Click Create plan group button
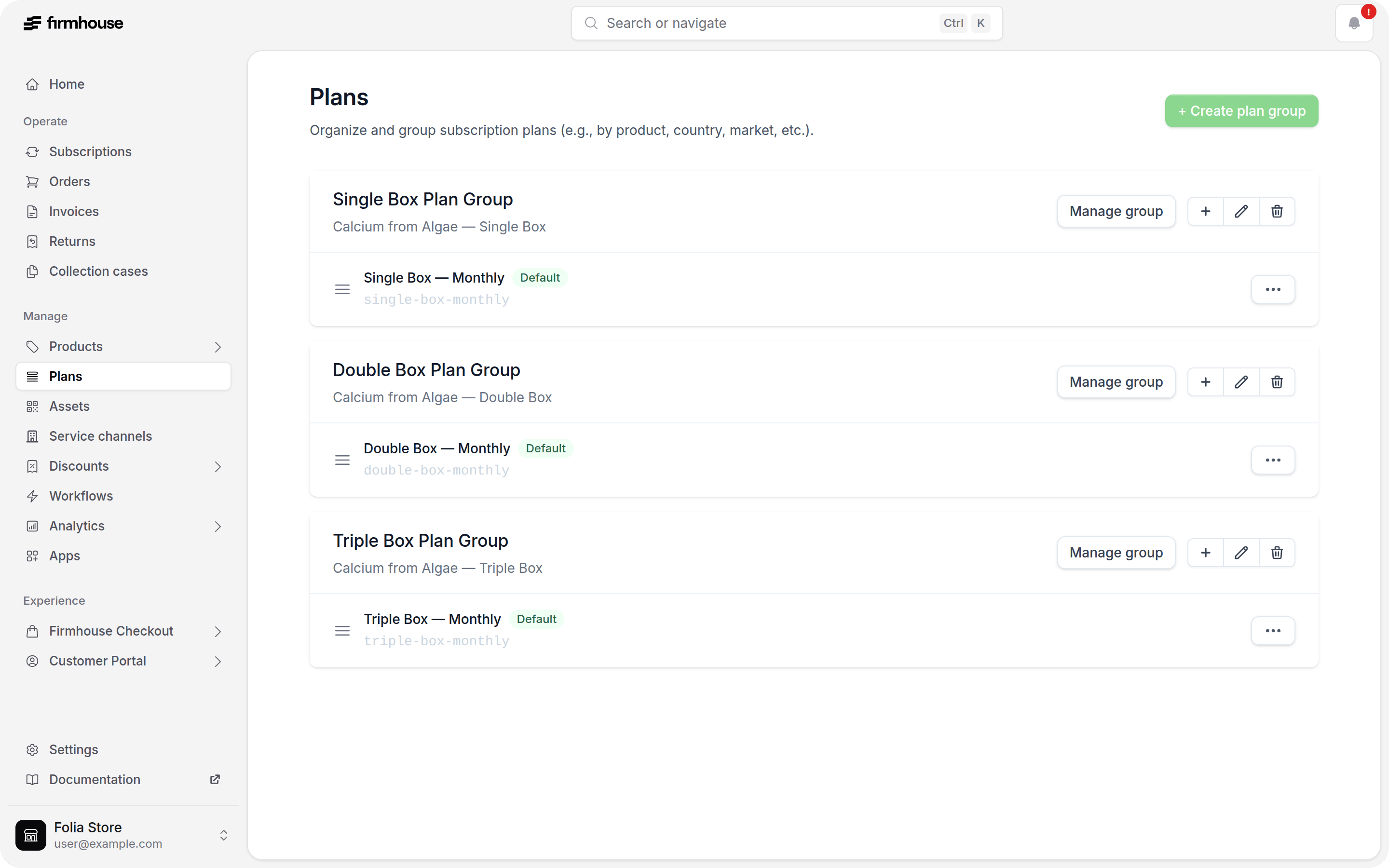The height and width of the screenshot is (868, 1389). 1241,111
